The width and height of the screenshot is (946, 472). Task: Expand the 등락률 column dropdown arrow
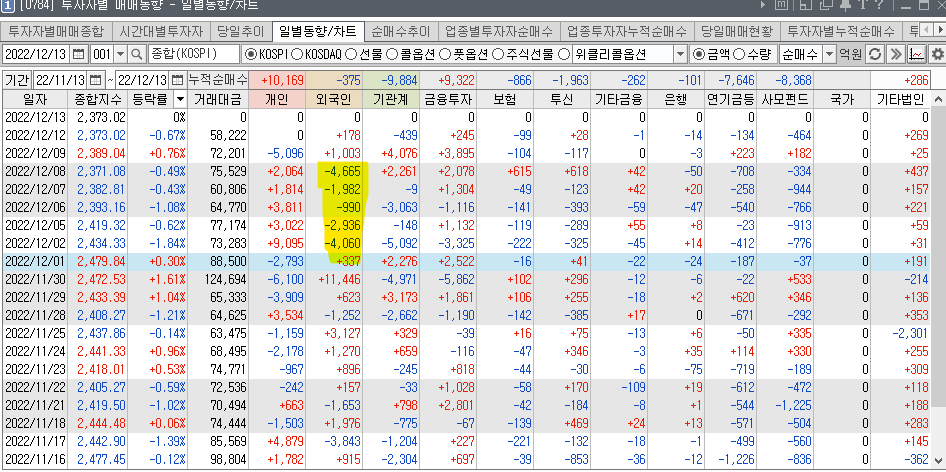point(179,99)
